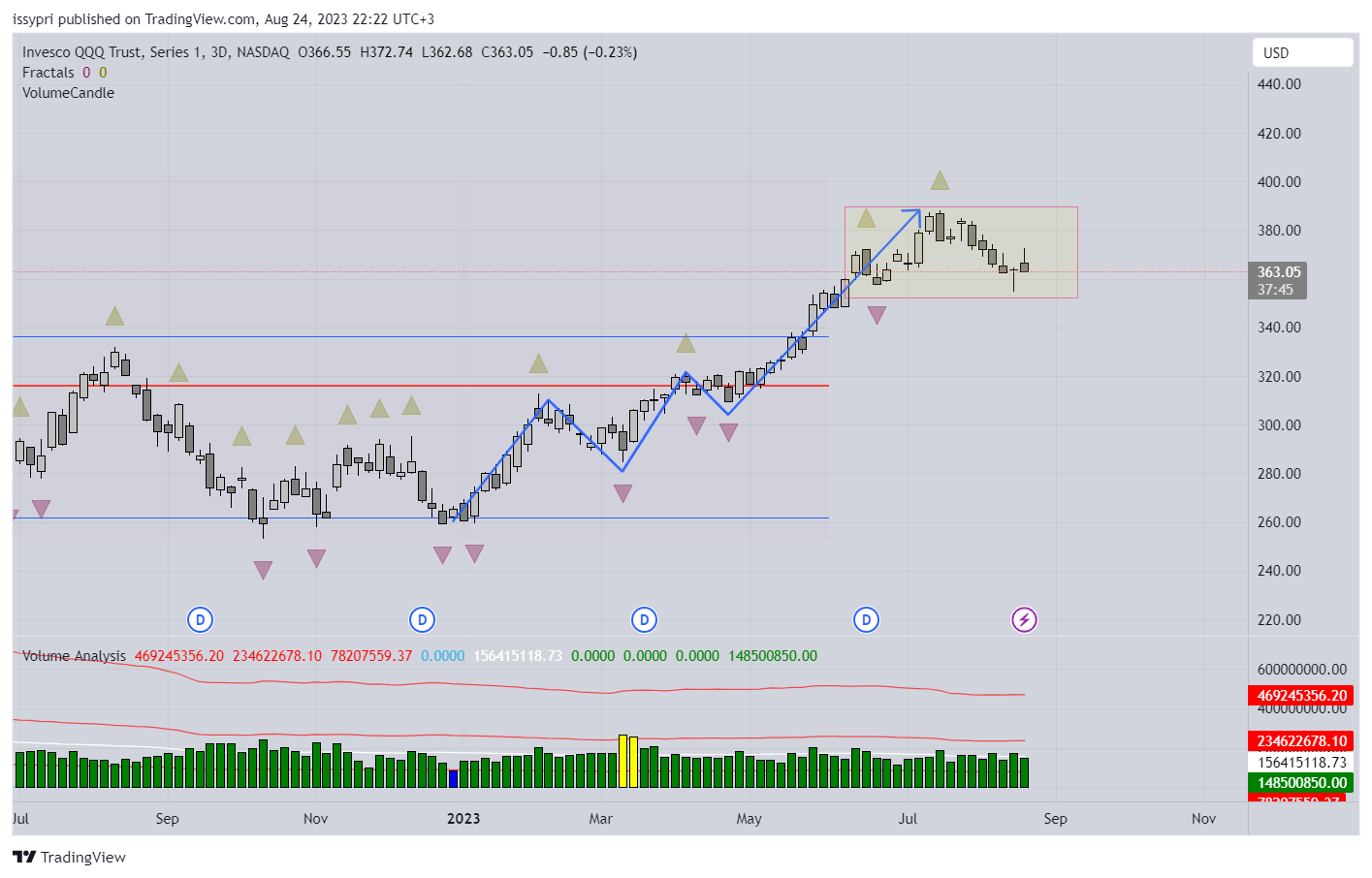The height and width of the screenshot is (878, 1372).
Task: Click legend value 469245356.20 in Volume Analysis
Action: (178, 656)
